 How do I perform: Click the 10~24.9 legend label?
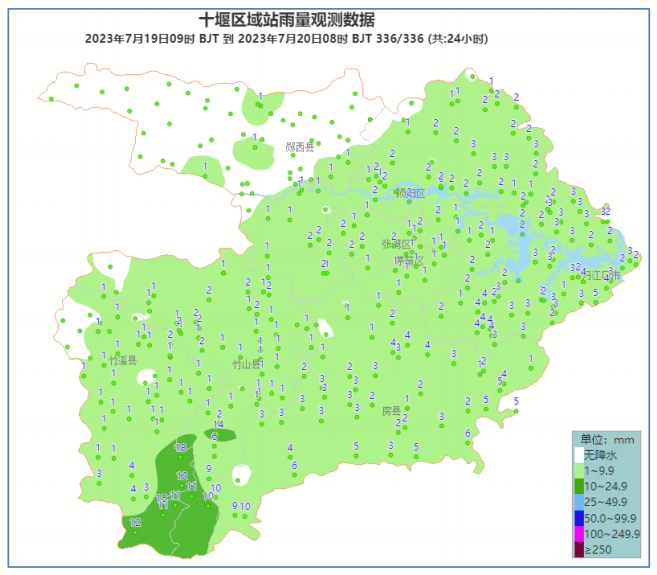[x=606, y=487]
